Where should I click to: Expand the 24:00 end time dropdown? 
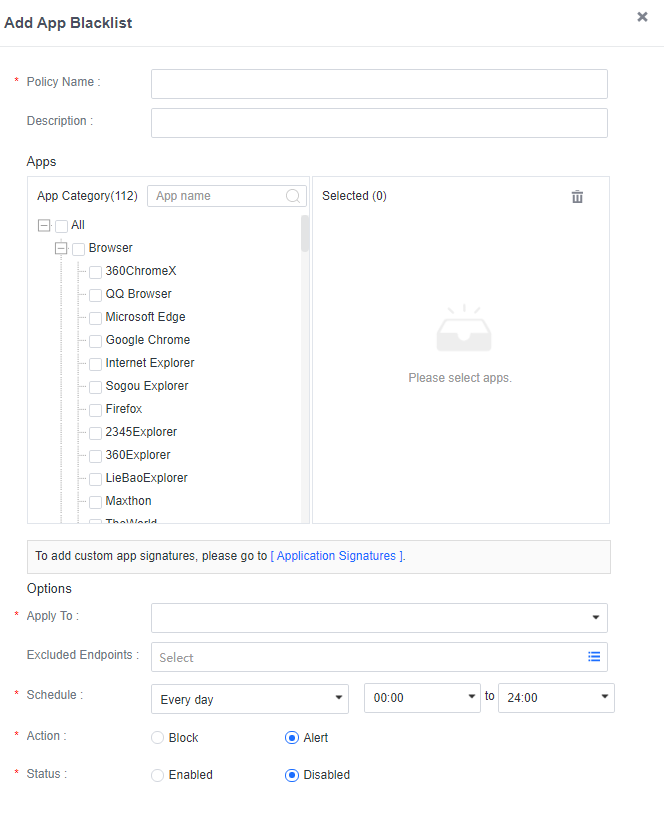(556, 698)
